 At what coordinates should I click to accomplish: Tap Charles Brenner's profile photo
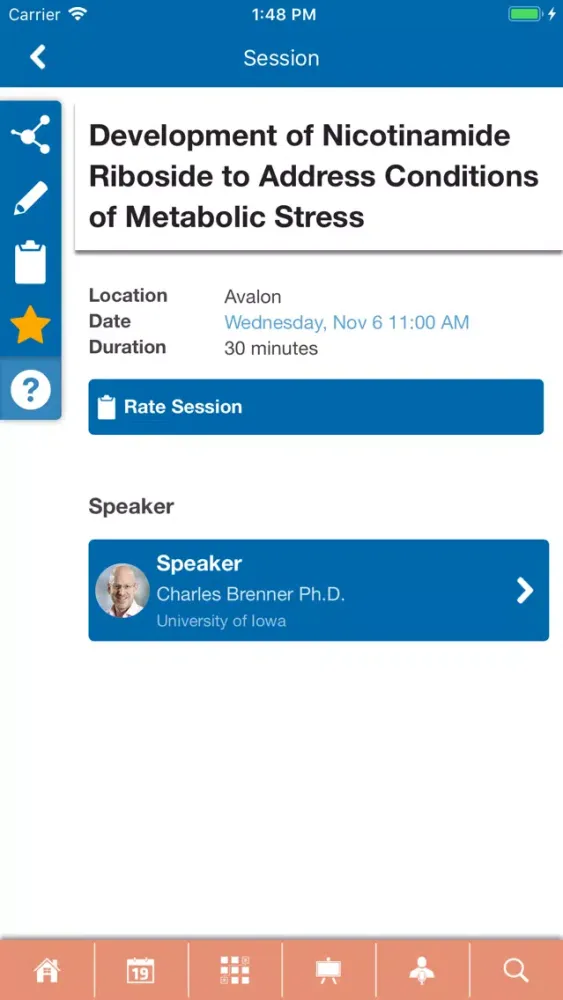(122, 591)
